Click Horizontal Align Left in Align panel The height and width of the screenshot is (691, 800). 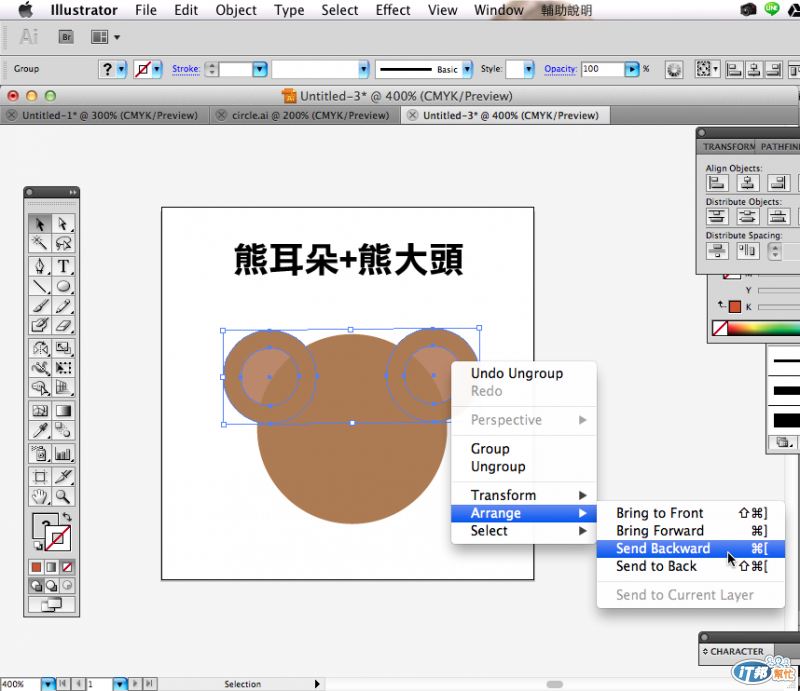(x=716, y=183)
